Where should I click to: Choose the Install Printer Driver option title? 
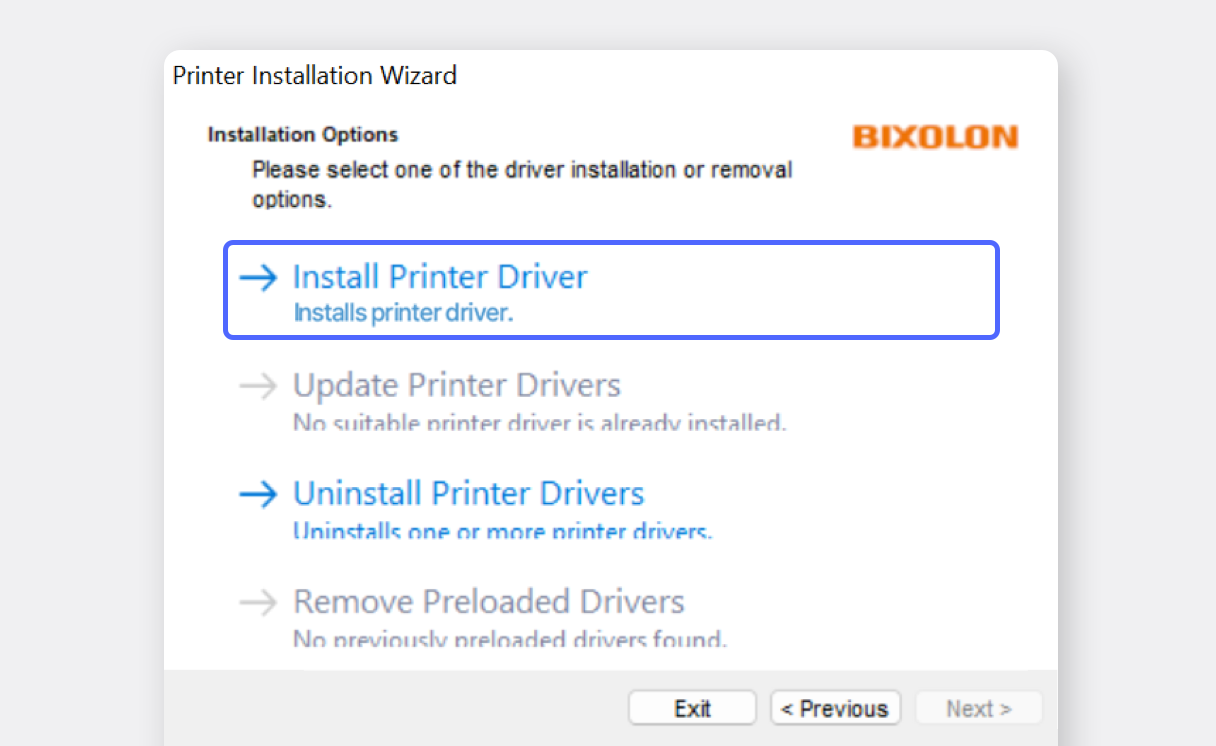coord(440,277)
